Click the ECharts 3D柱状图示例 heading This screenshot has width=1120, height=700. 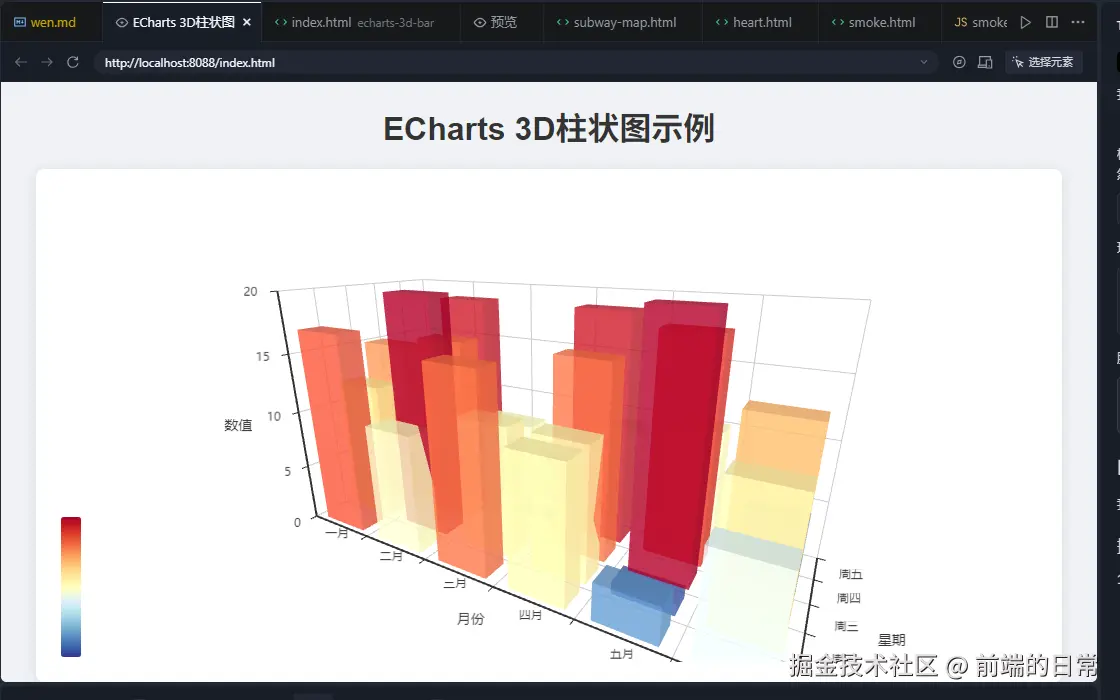coord(549,129)
